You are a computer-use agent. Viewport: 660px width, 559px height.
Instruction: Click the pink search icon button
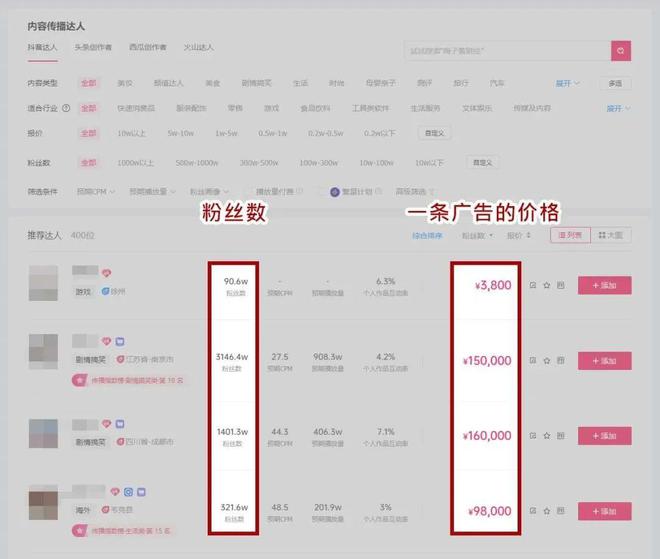620,50
